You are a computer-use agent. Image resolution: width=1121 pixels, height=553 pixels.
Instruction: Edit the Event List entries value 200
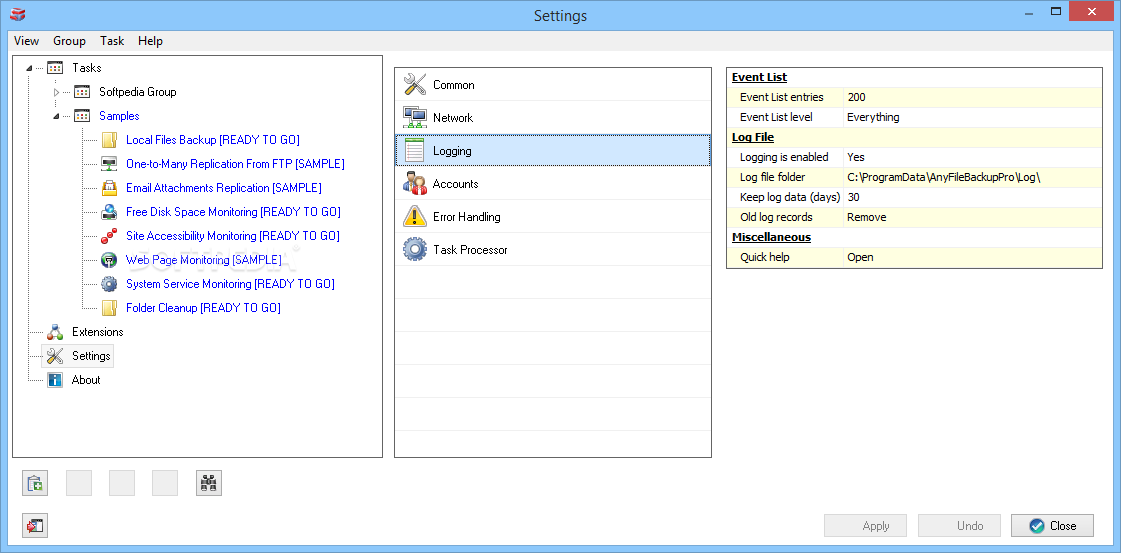[x=972, y=97]
